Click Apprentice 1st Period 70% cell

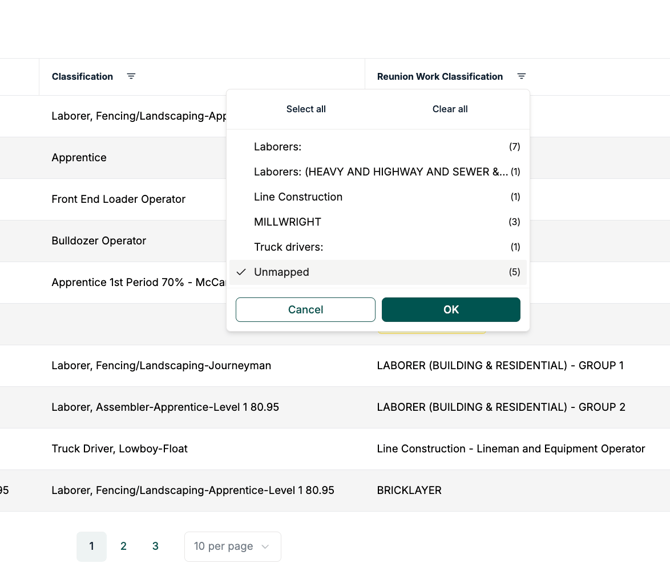[x=138, y=282]
